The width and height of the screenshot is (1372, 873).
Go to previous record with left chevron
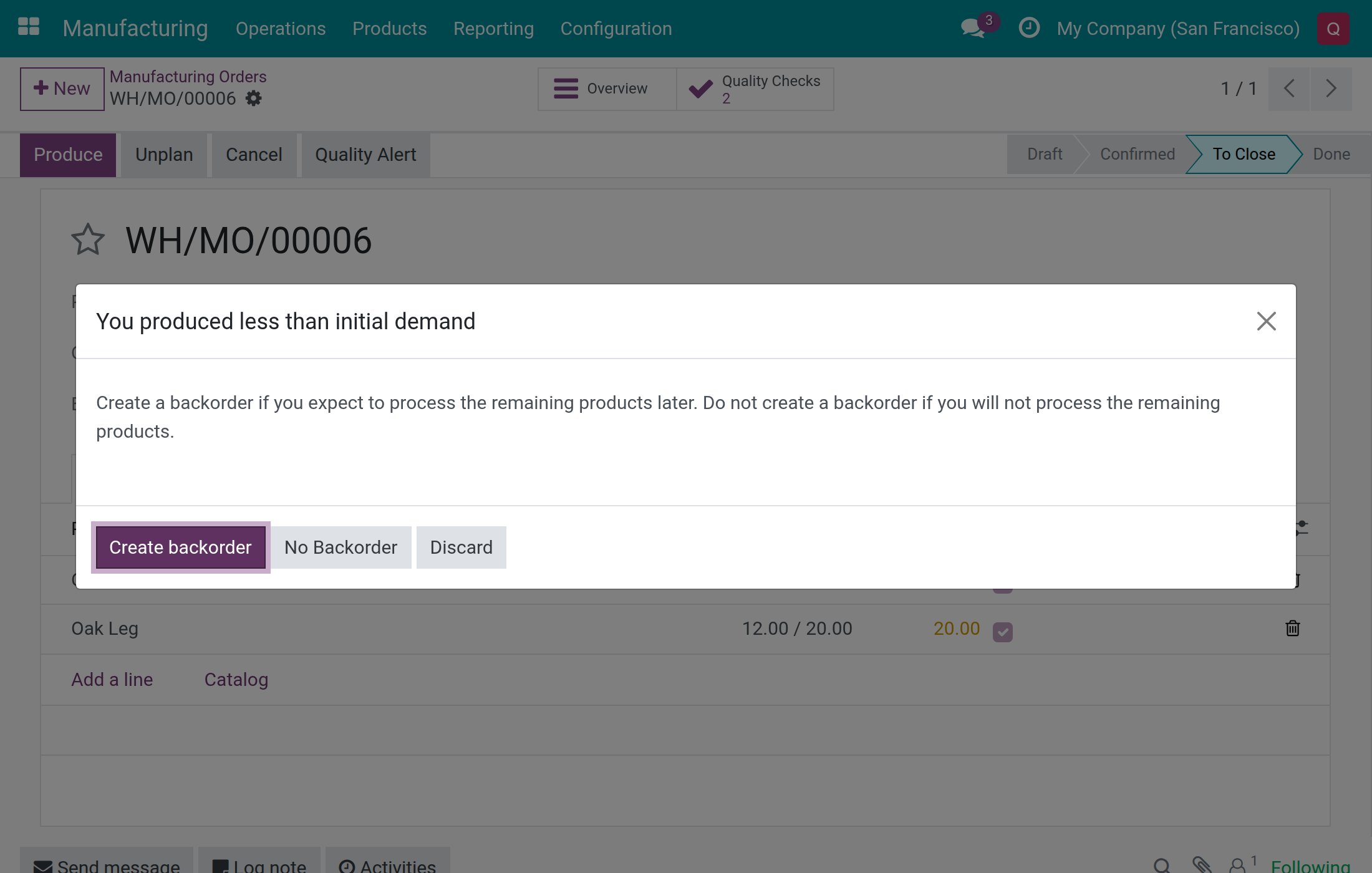click(1289, 89)
